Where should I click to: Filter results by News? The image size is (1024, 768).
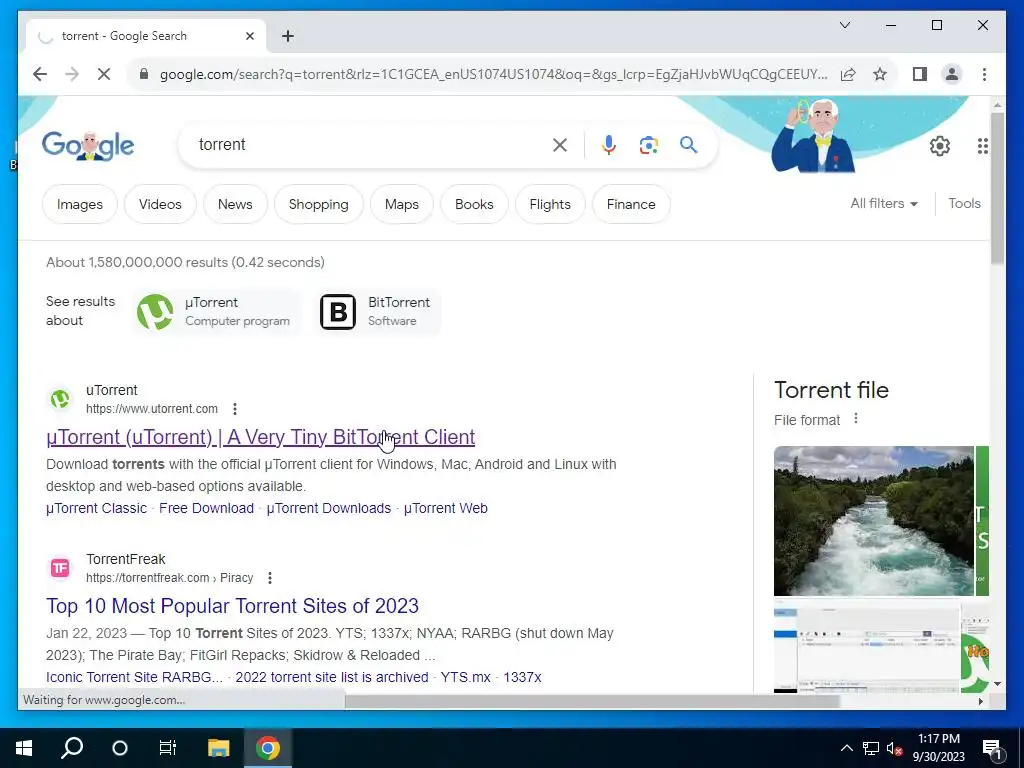(235, 204)
